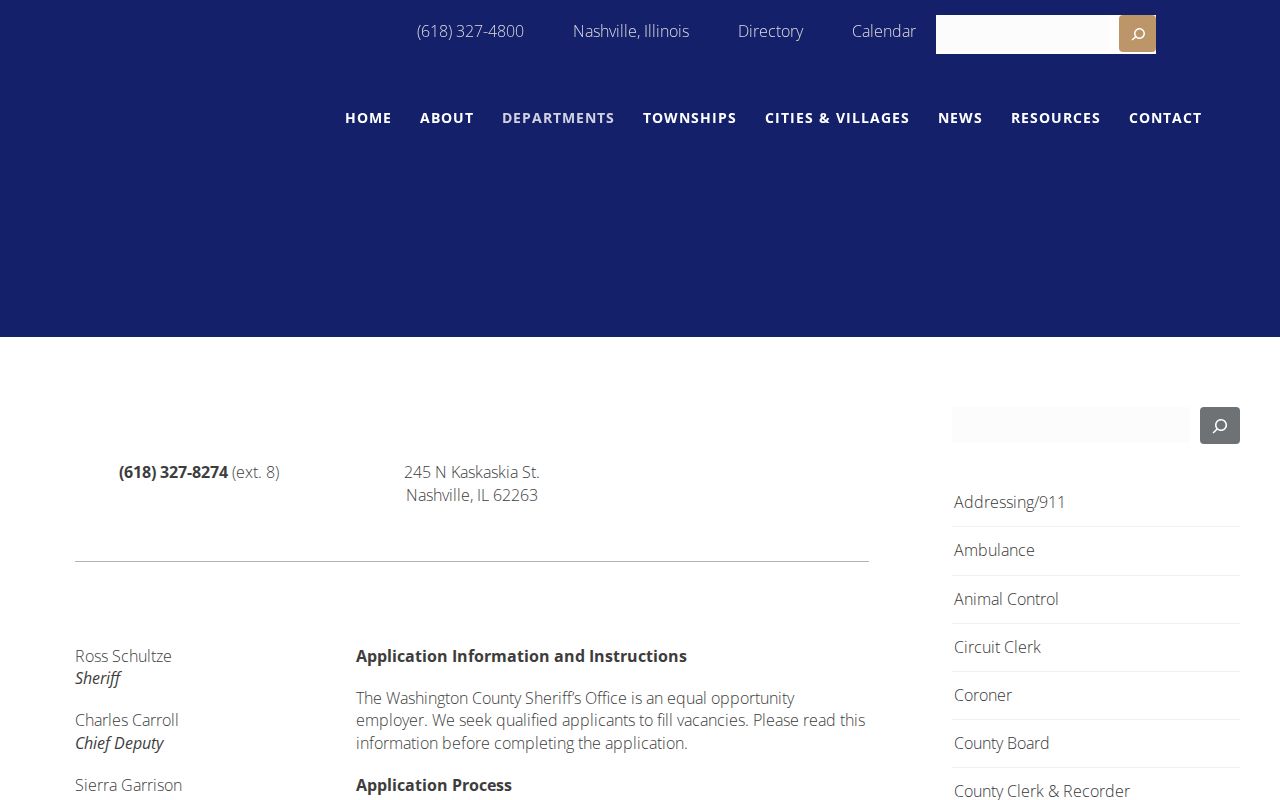Open the TOWNSHIPS menu item
The height and width of the screenshot is (800, 1280).
click(690, 118)
